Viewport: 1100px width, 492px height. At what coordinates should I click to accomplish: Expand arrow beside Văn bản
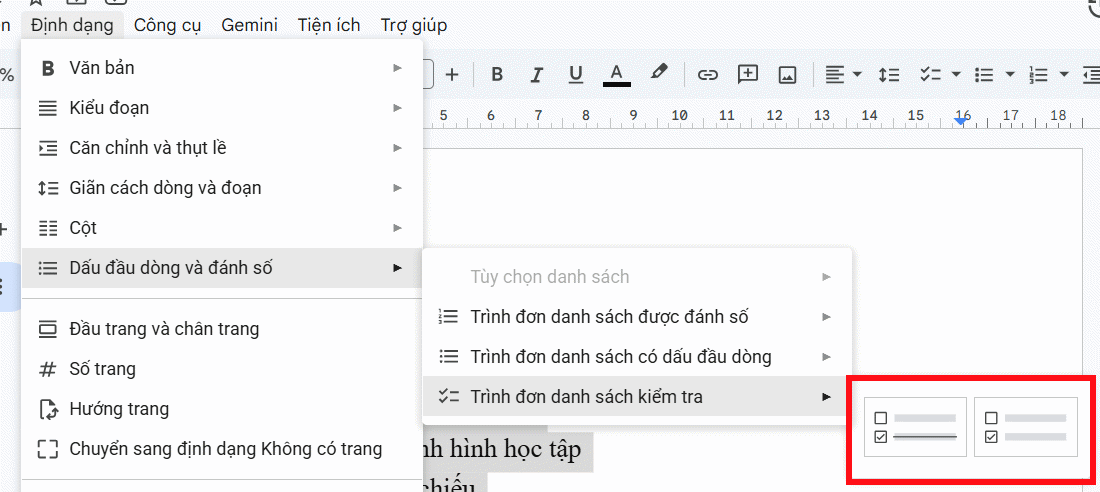tap(397, 68)
